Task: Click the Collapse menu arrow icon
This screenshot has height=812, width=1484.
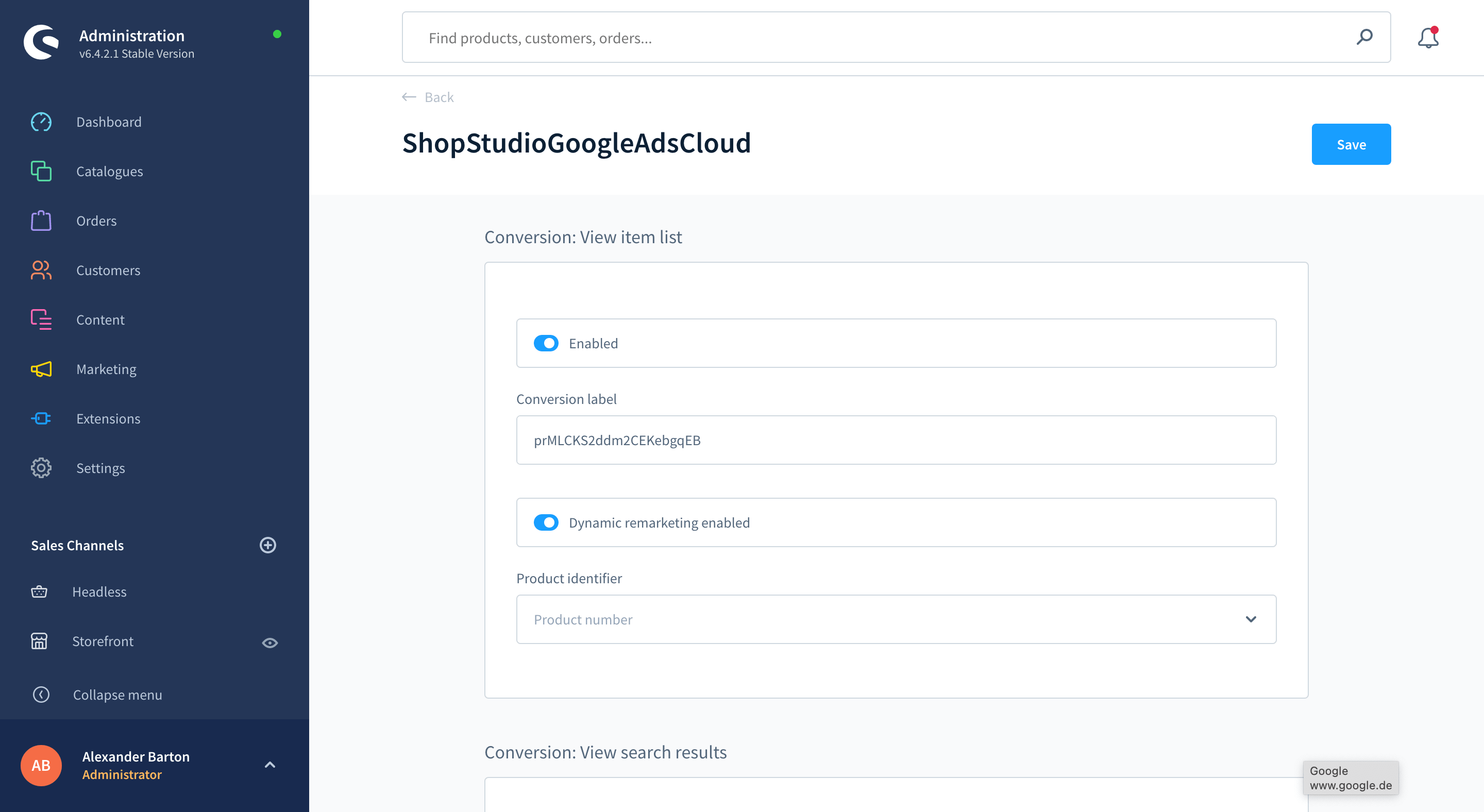Action: click(41, 695)
